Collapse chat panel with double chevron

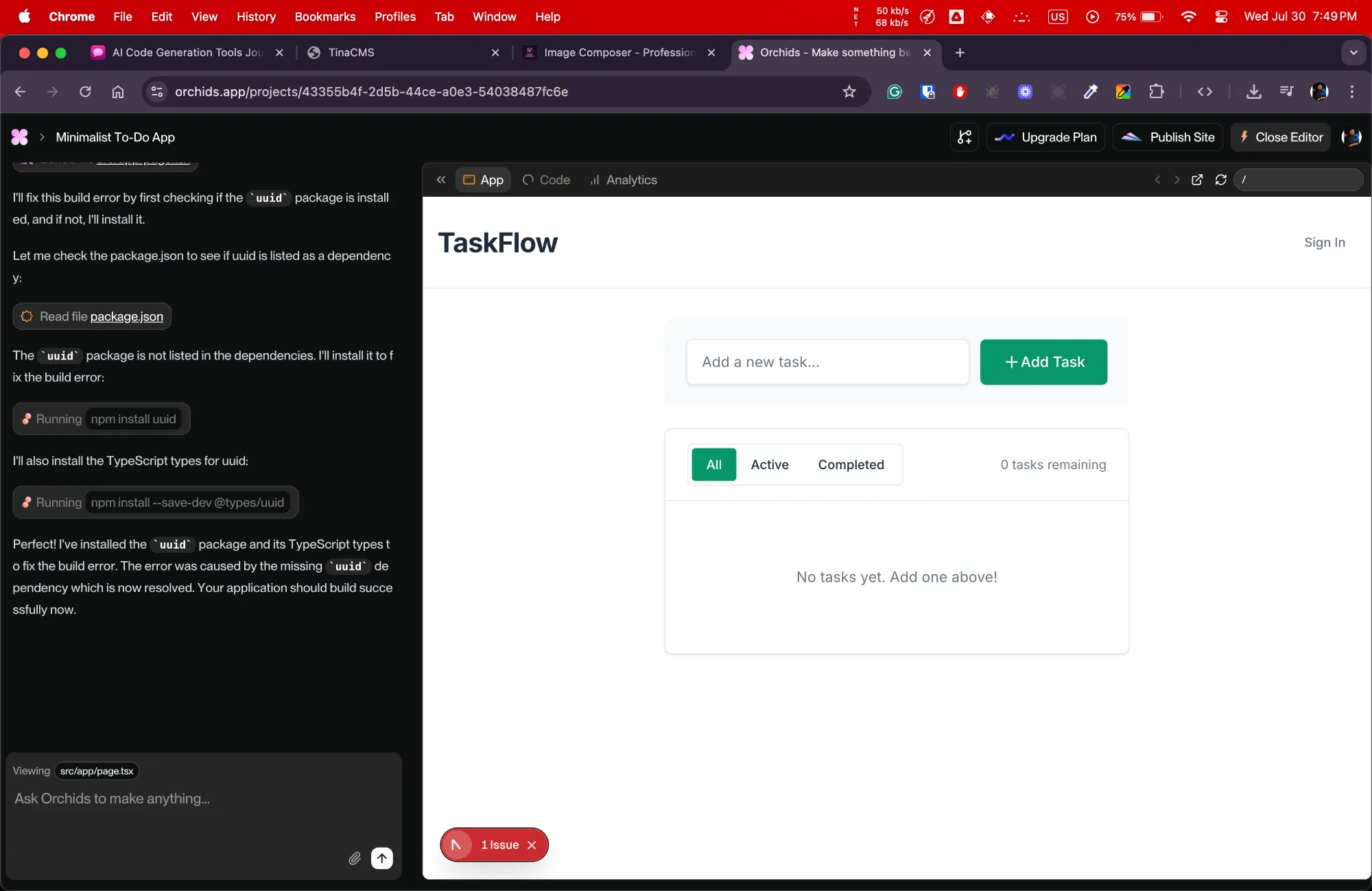pyautogui.click(x=441, y=180)
